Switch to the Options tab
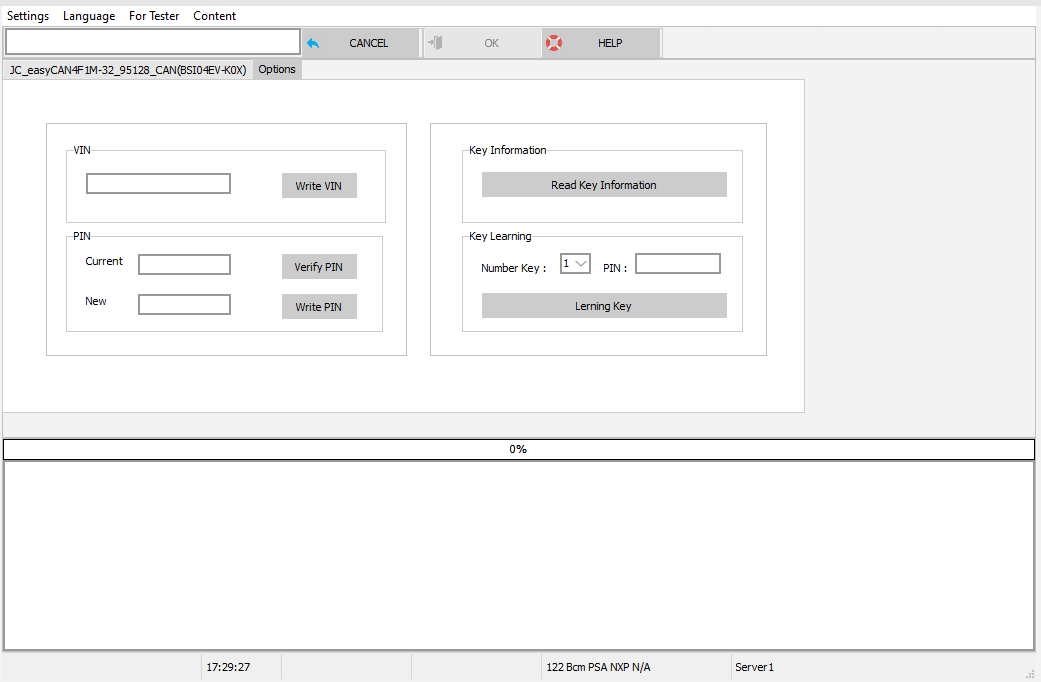 click(276, 69)
